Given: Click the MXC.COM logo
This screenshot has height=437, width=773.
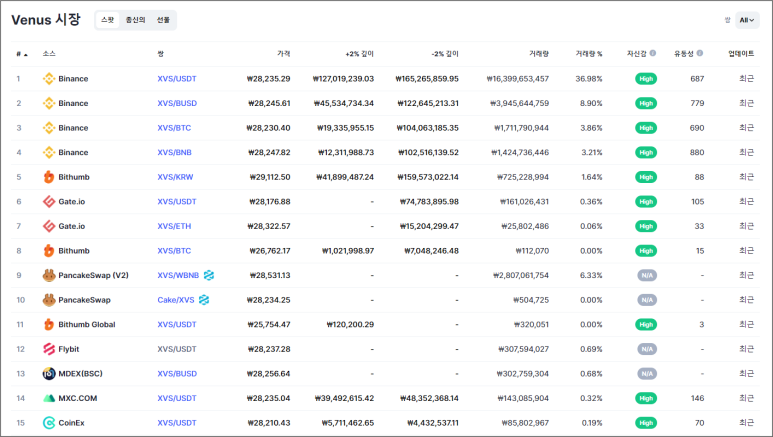Looking at the screenshot, I should pos(49,398).
